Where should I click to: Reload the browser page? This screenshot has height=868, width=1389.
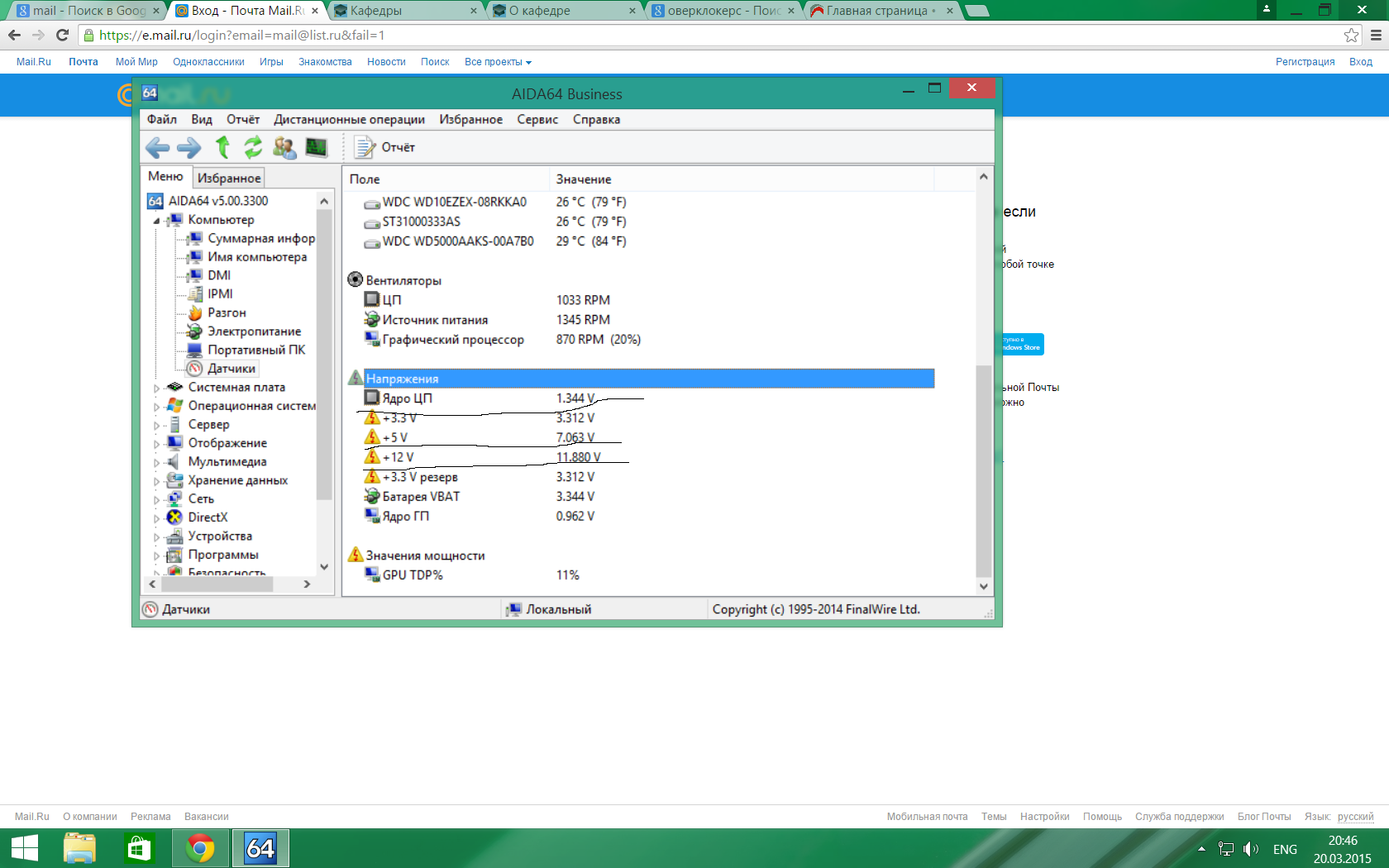point(62,36)
